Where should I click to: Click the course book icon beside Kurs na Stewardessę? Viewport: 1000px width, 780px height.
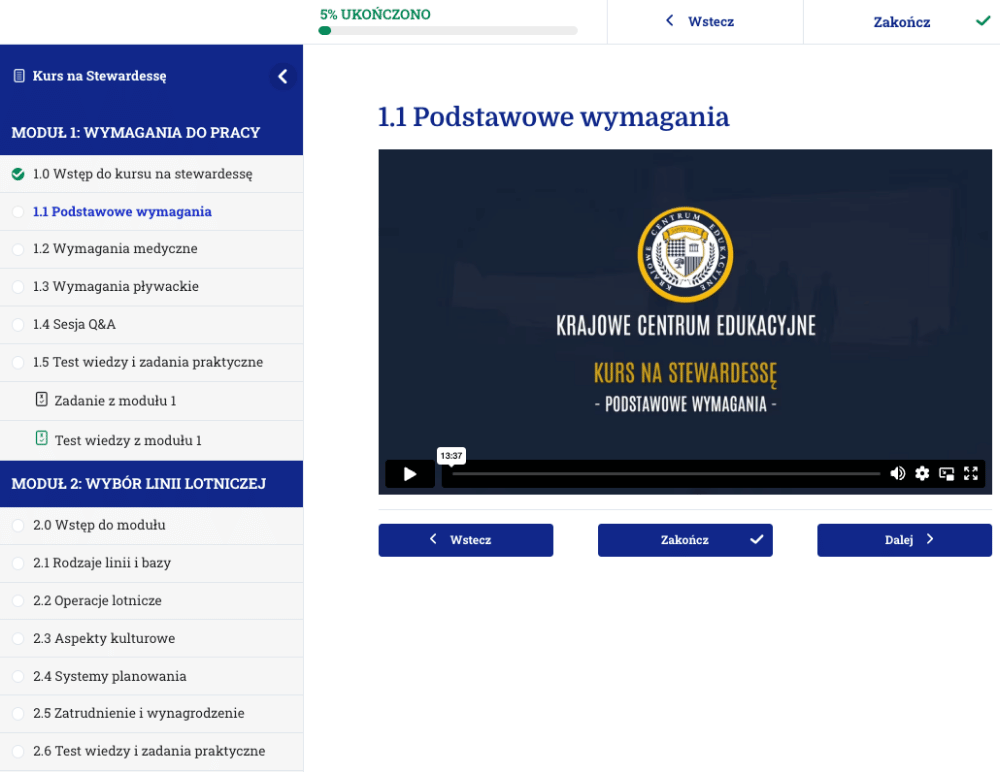pyautogui.click(x=19, y=76)
